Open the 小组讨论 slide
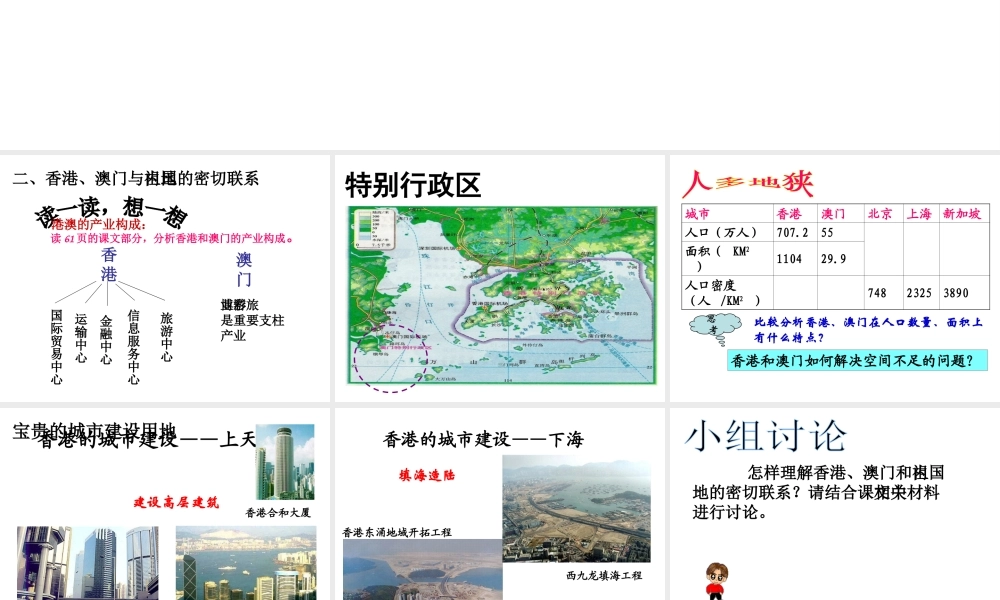The image size is (1000, 600). (835, 504)
